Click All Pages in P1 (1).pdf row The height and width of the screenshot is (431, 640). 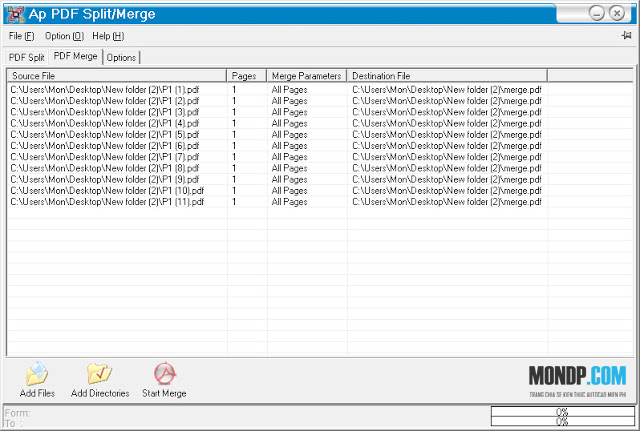pos(289,90)
